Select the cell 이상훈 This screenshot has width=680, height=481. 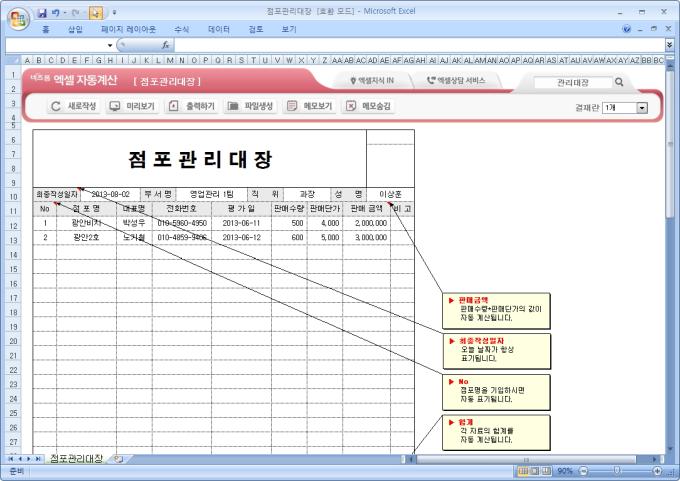pos(390,194)
